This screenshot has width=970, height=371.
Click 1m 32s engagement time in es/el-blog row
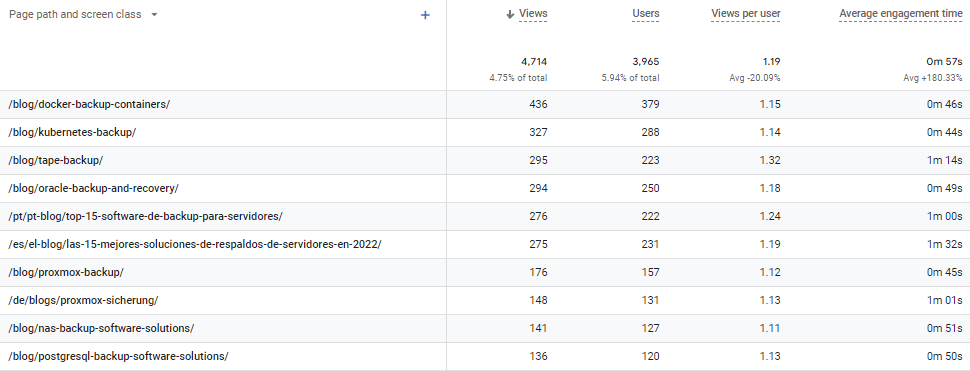pyautogui.click(x=945, y=244)
